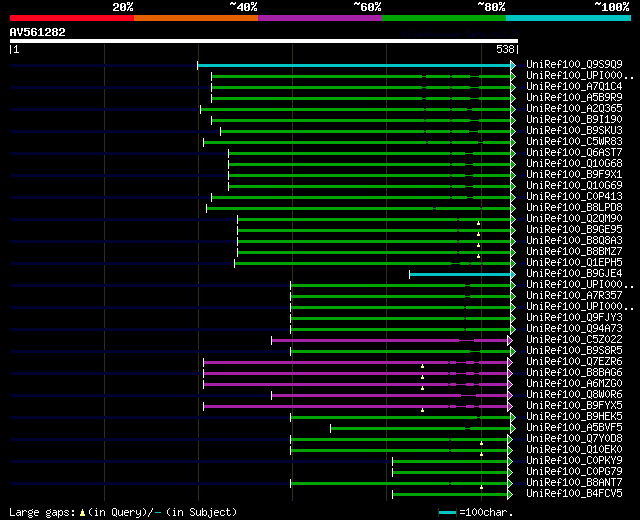Click the short cyan alignment bar for UniRef100_B9GJE4

click(x=460, y=275)
